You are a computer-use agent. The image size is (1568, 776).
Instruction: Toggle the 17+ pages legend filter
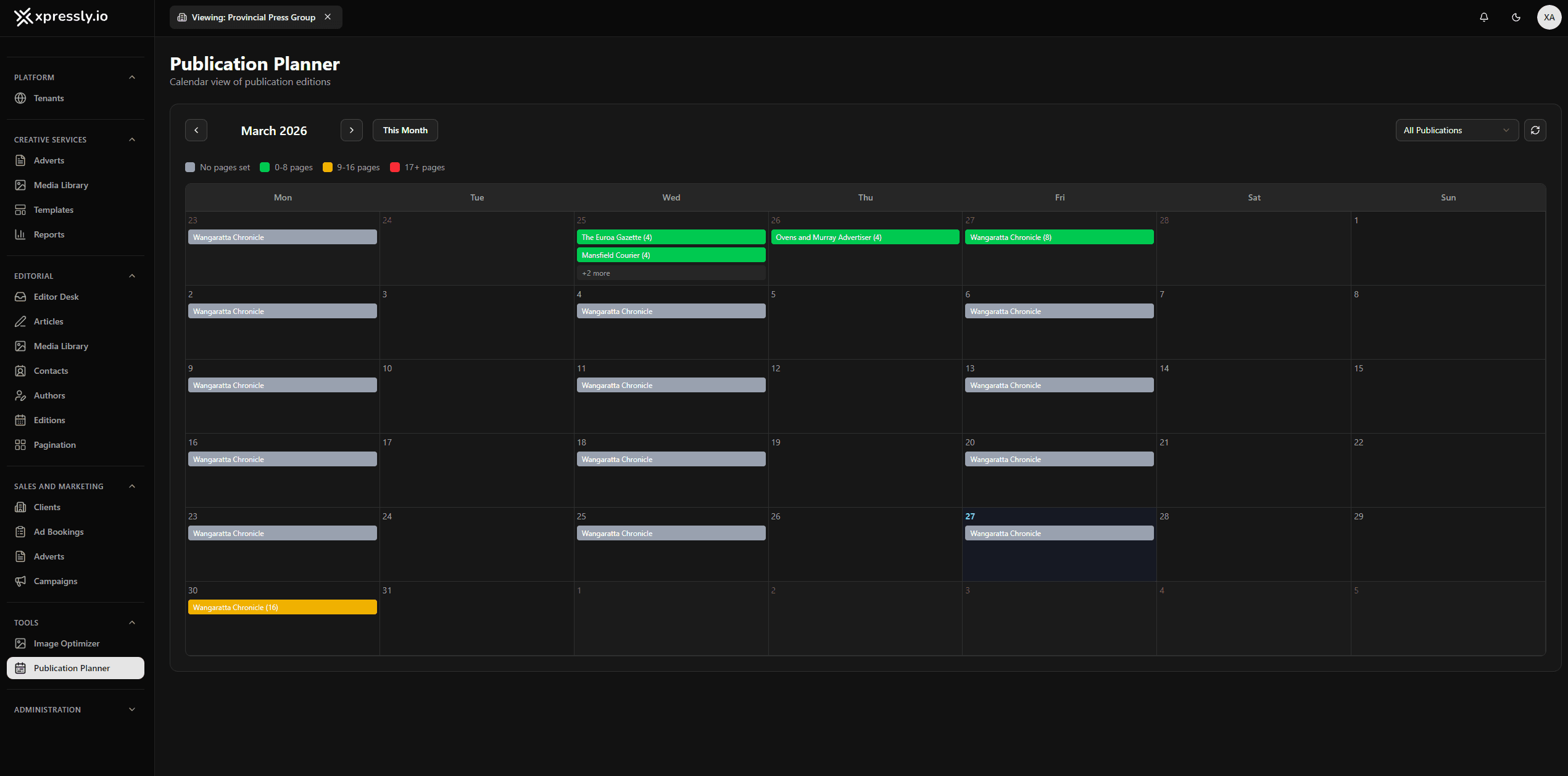coord(417,167)
